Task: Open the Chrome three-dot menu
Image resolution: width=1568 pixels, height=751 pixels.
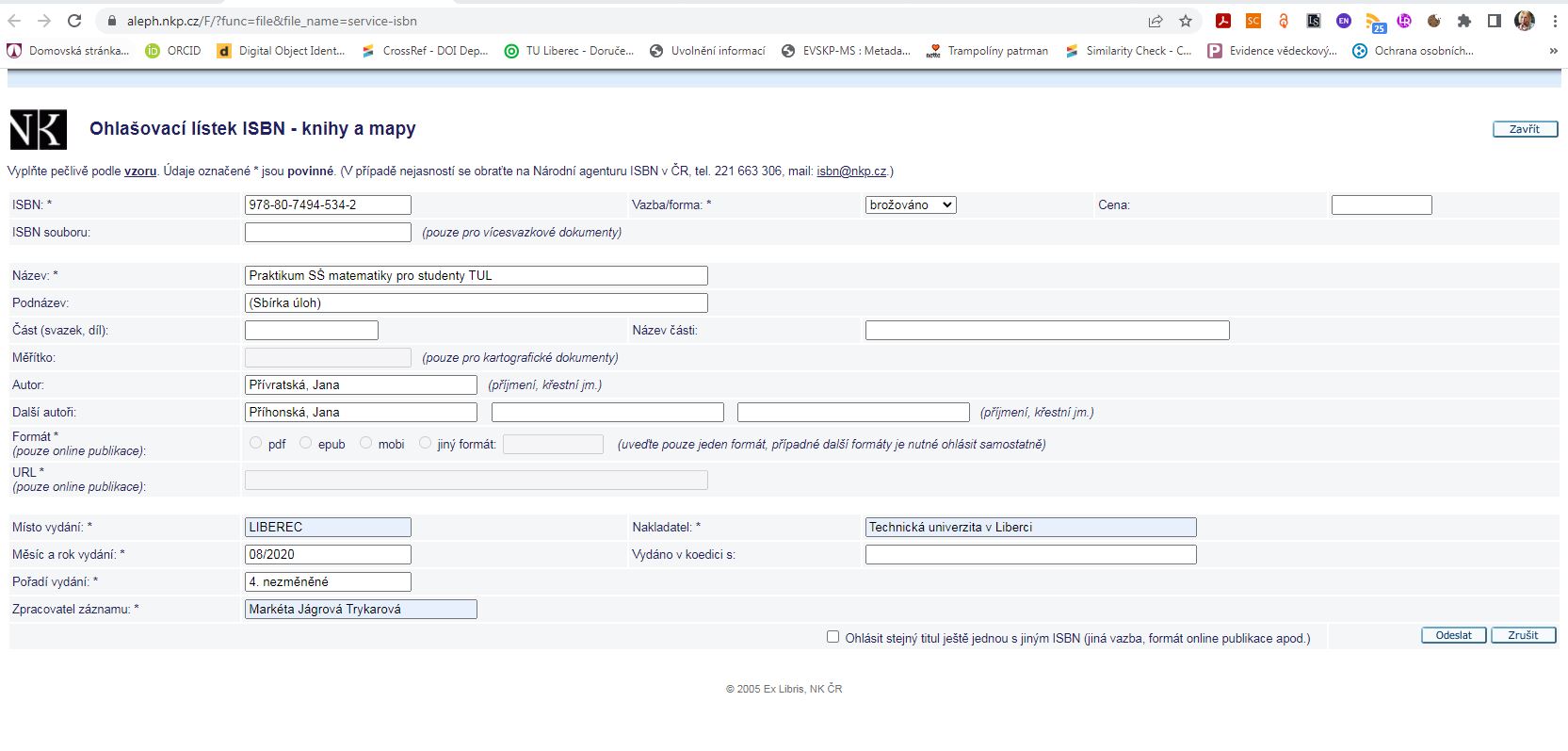Action: pos(1555,21)
